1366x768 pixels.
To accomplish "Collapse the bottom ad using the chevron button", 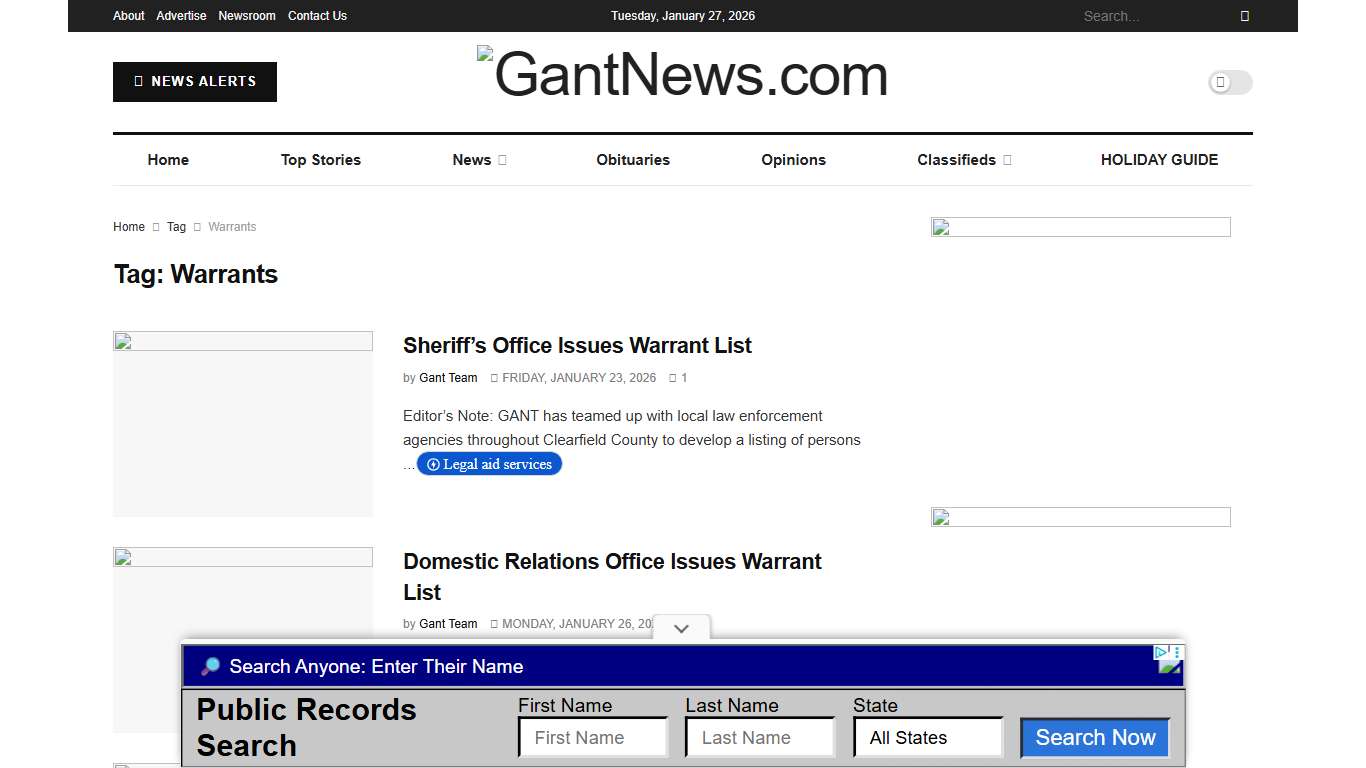I will coord(681,628).
